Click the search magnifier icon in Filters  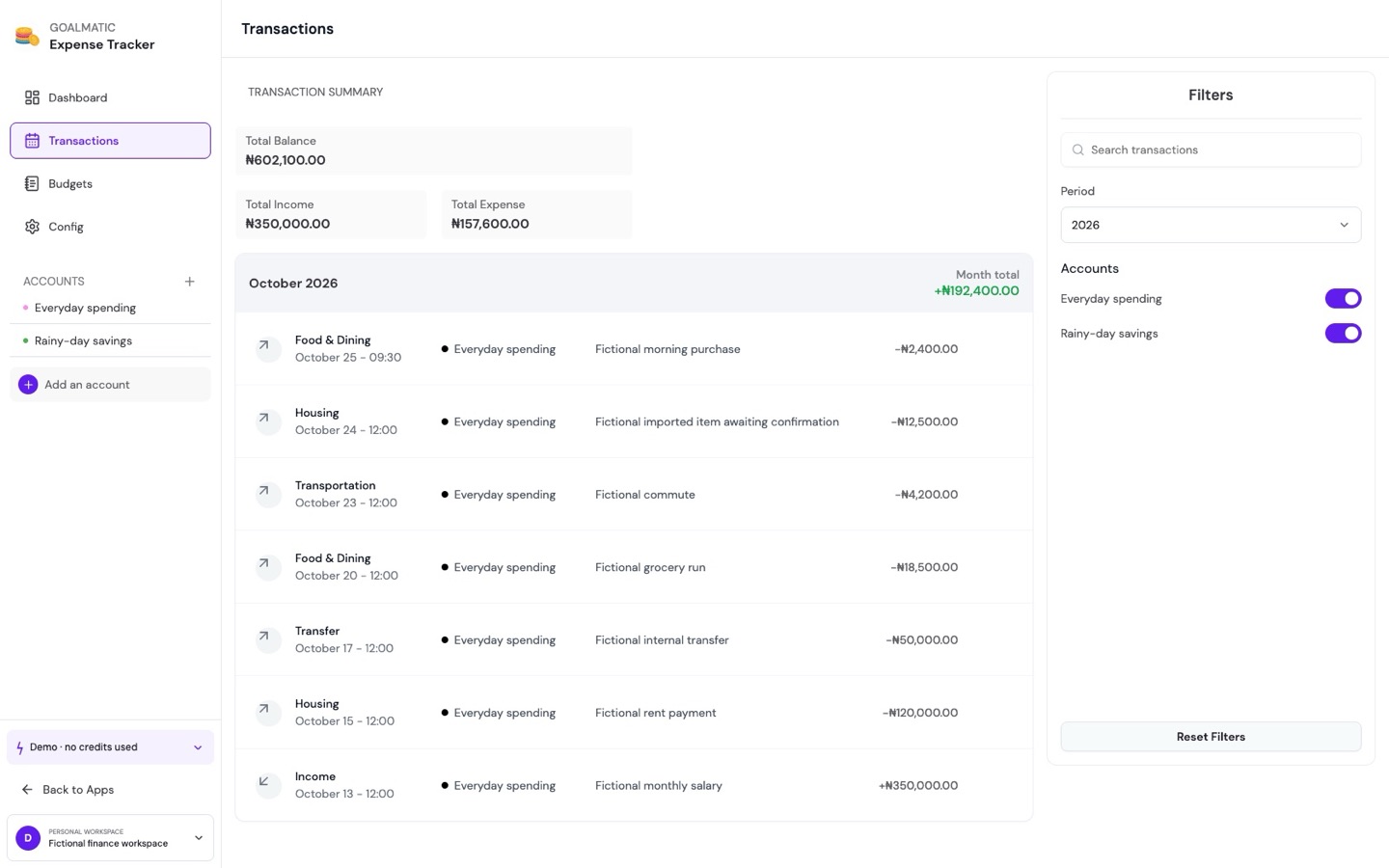1078,150
